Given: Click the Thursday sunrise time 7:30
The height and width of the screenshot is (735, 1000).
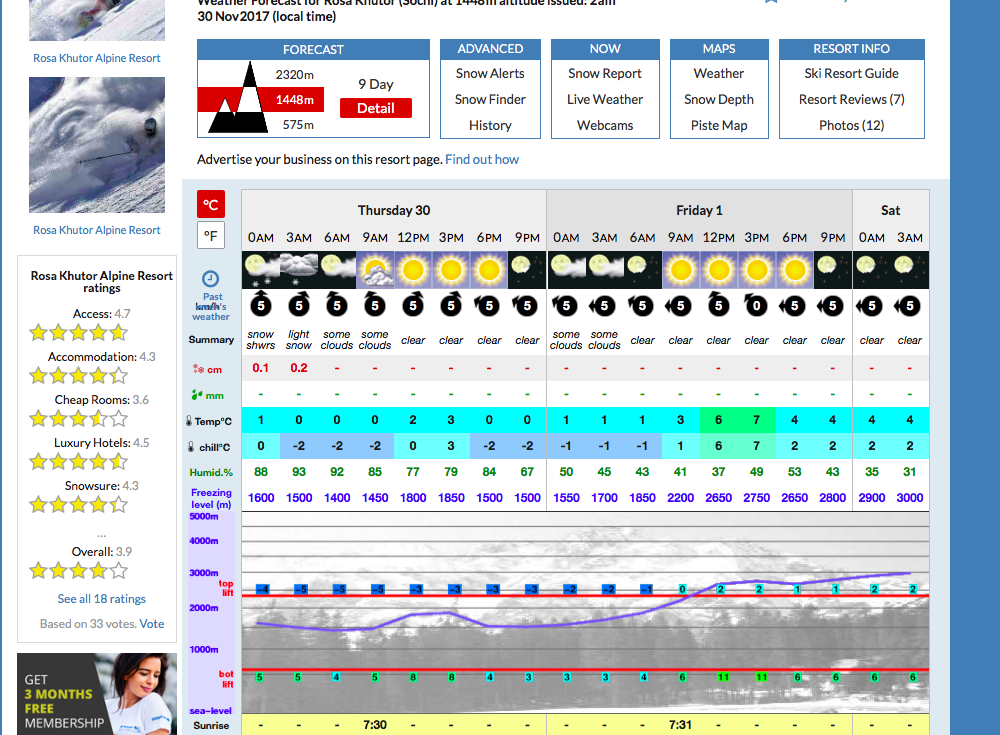Looking at the screenshot, I should click(x=375, y=725).
